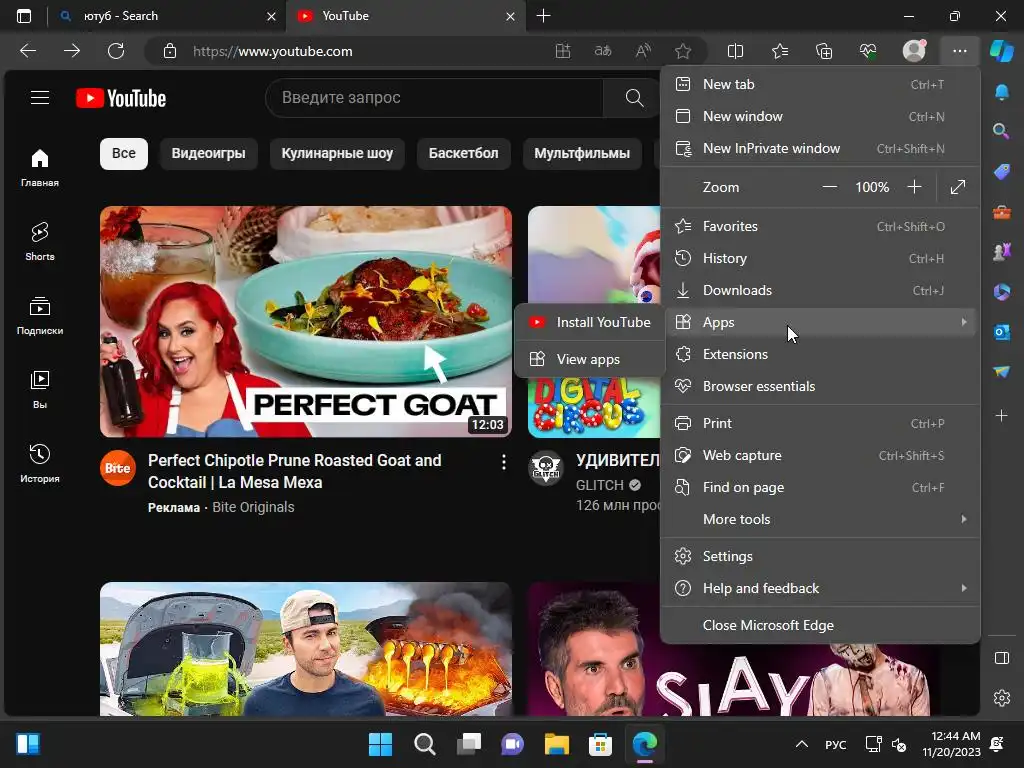Viewport: 1024px width, 768px height.
Task: Increase zoom with the plus button
Action: pos(914,187)
